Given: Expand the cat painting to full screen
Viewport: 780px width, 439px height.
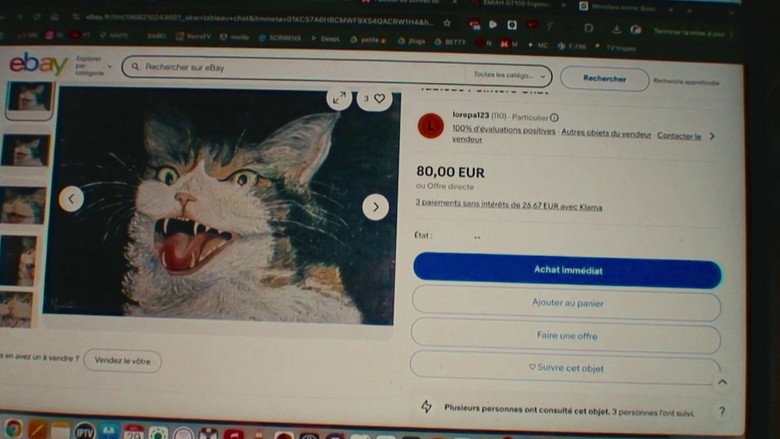Looking at the screenshot, I should tap(339, 98).
